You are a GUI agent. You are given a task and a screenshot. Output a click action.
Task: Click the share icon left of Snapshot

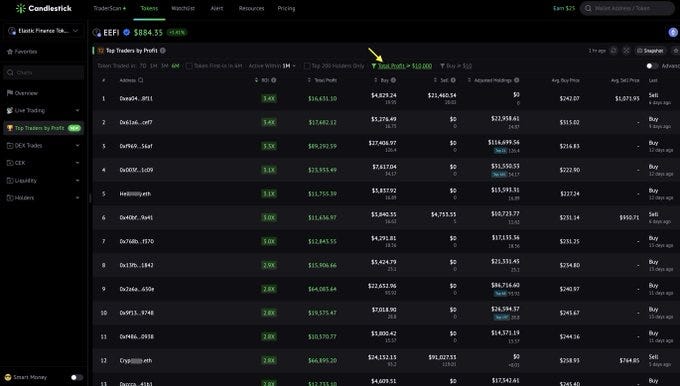point(626,51)
